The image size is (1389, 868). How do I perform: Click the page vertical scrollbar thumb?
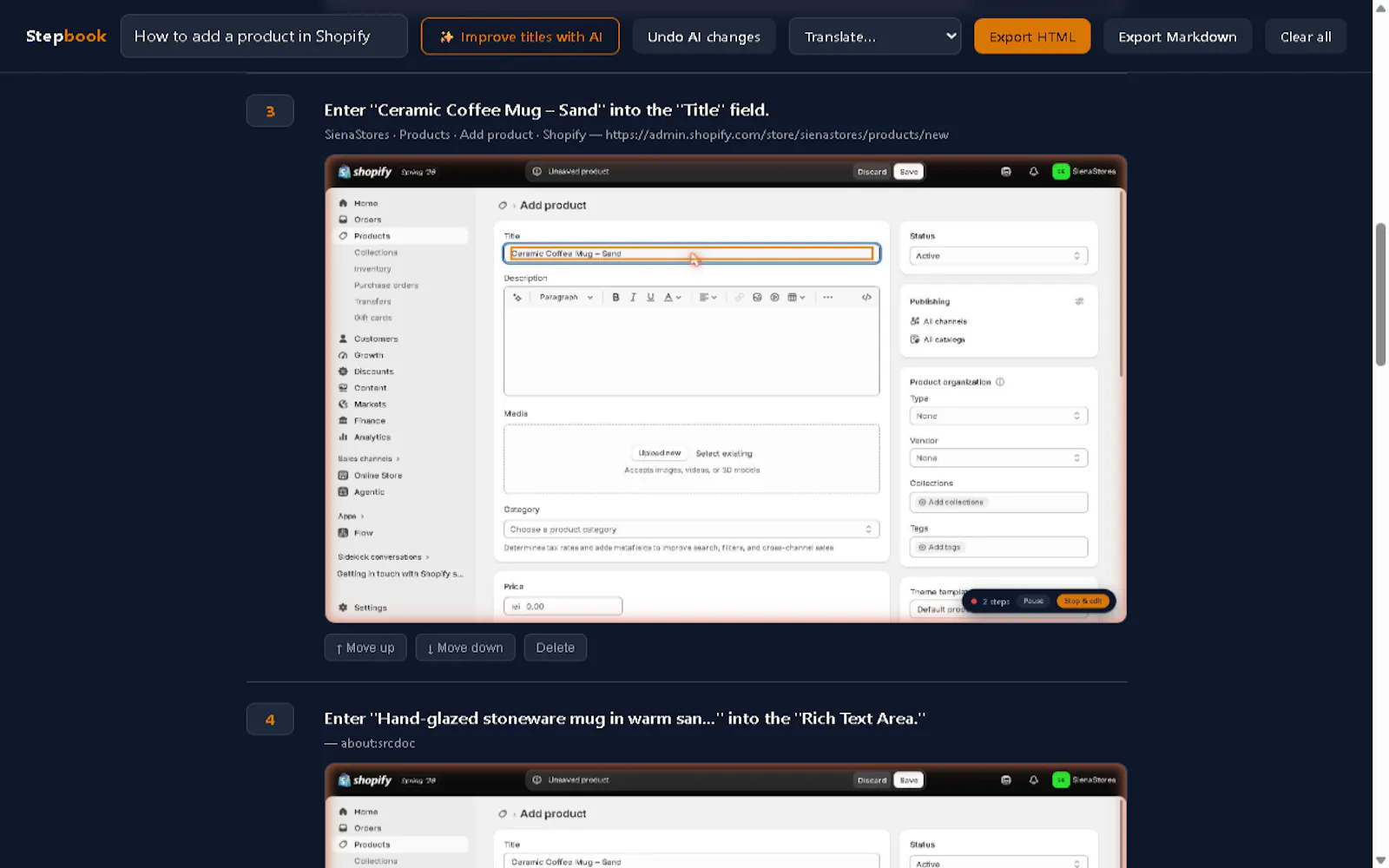pyautogui.click(x=1380, y=294)
